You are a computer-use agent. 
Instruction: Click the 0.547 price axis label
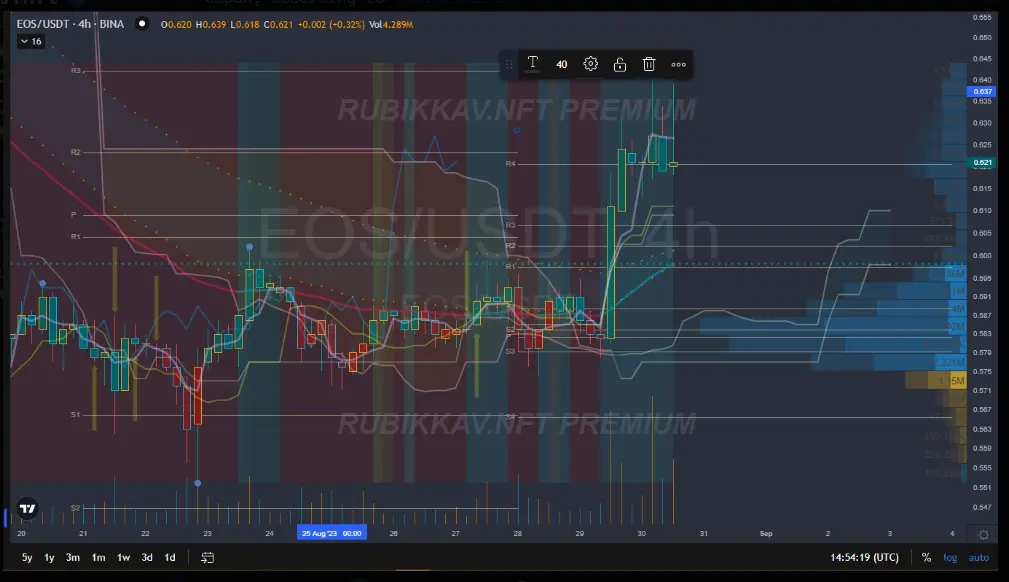point(982,507)
